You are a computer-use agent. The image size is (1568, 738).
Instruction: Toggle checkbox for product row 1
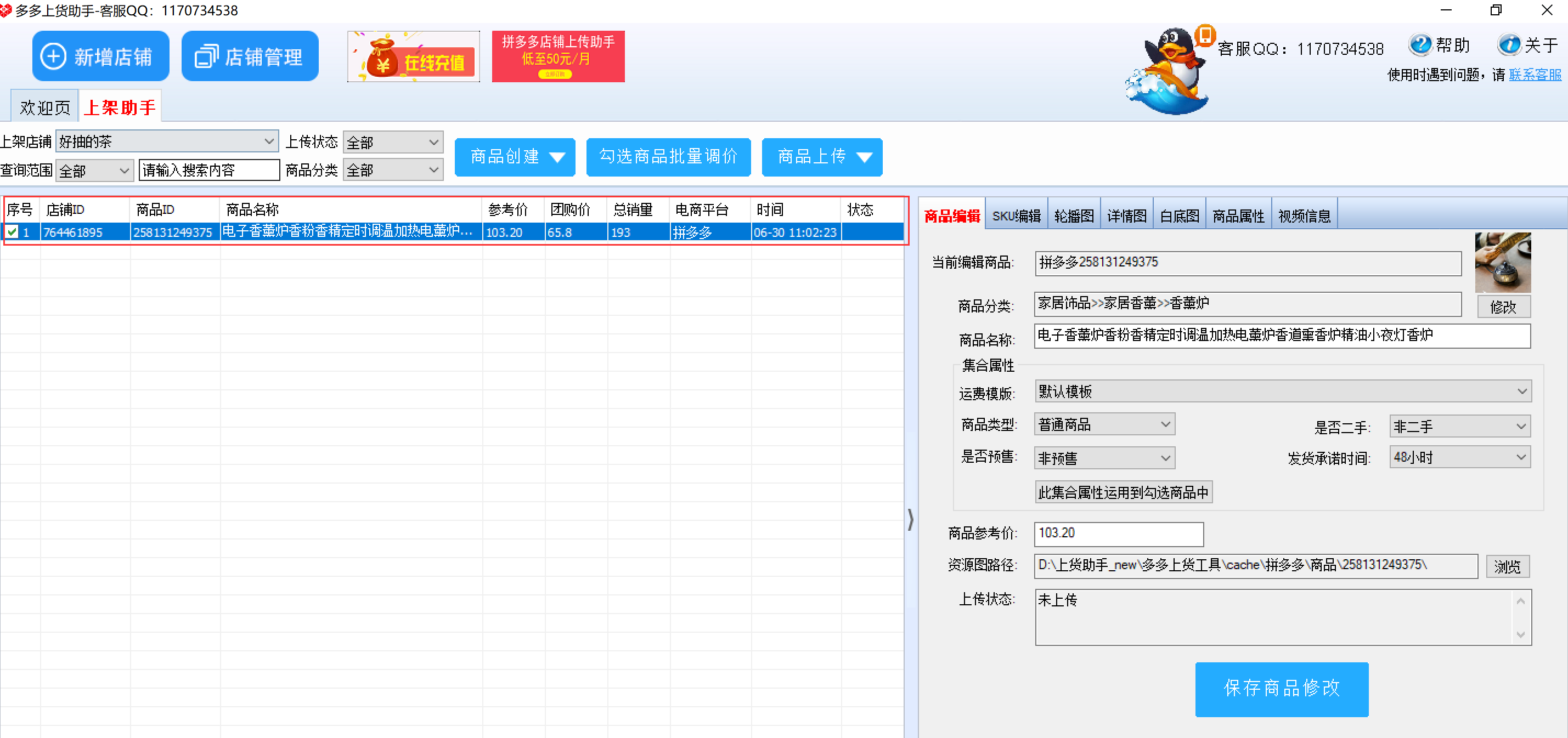point(12,232)
